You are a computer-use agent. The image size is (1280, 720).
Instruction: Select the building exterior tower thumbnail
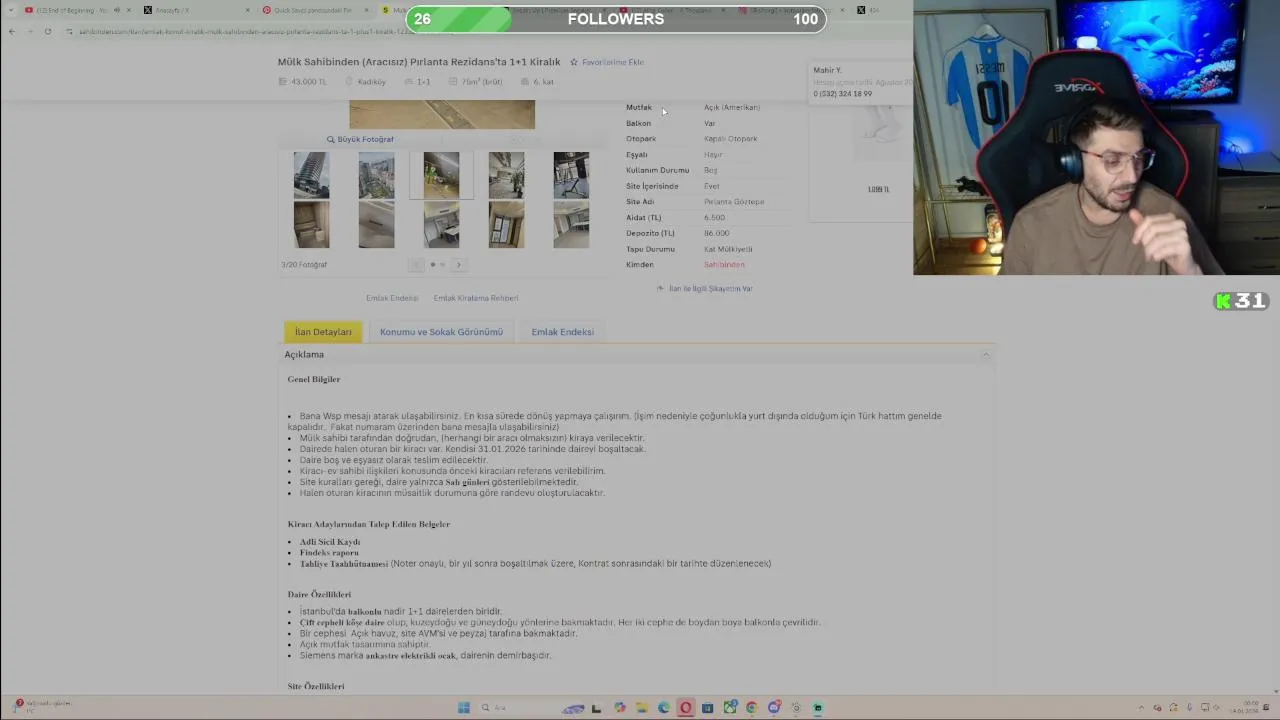(x=311, y=175)
